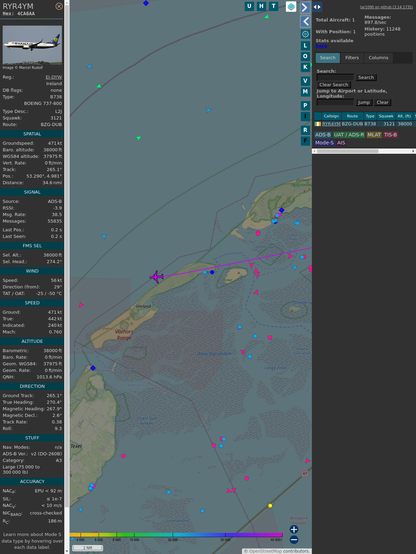Click the BZG-DUB route in aircraft table
This screenshot has height=554, width=416.
(x=352, y=124)
